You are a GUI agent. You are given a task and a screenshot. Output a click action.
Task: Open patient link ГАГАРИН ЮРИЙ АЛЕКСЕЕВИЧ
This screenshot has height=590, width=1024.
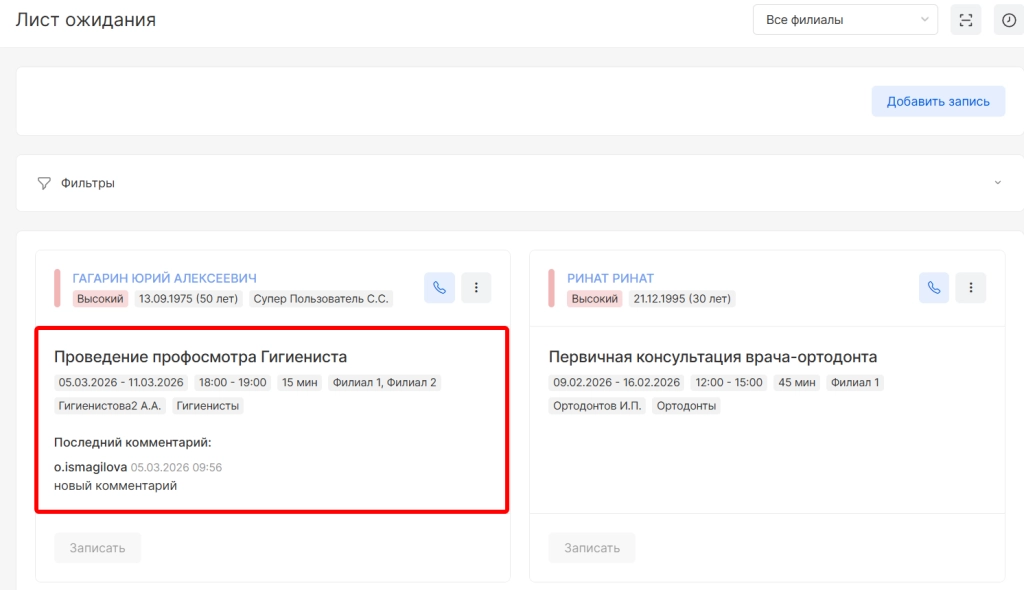(165, 278)
